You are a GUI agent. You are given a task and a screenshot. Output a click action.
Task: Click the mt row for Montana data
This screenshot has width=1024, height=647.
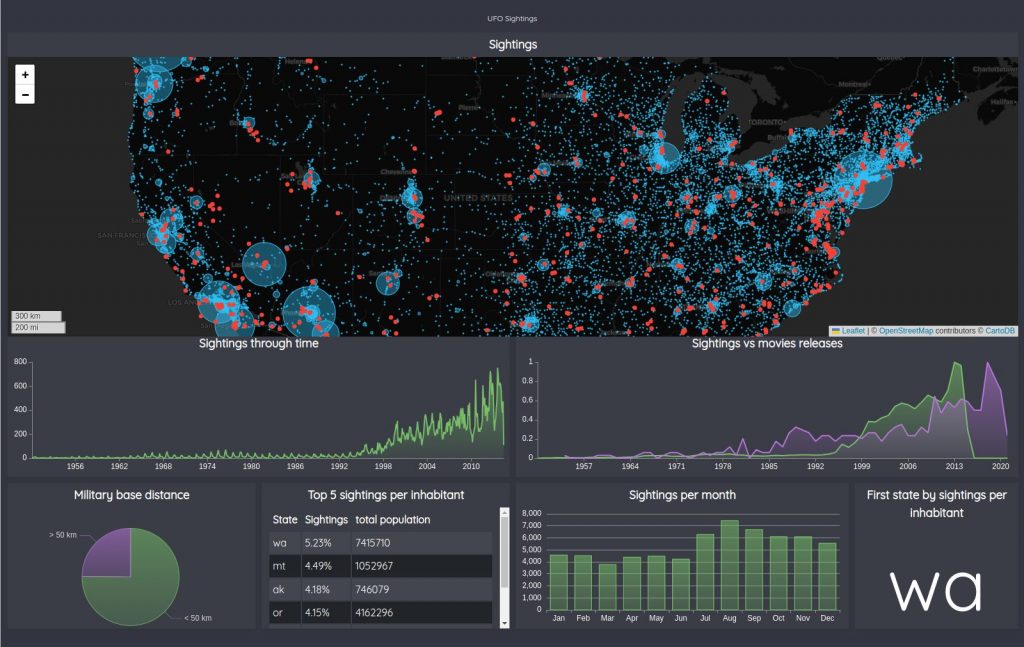[x=360, y=565]
